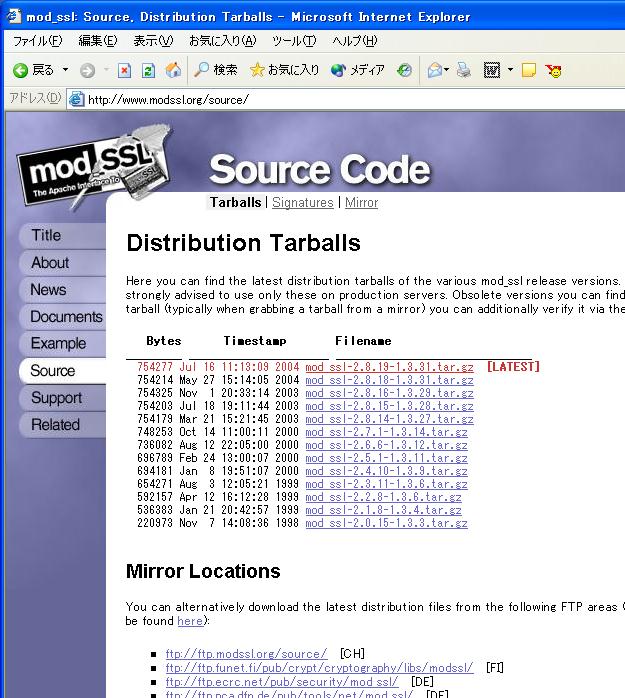The image size is (625, 698).
Task: Go to Related in the sidebar
Action: coord(62,425)
